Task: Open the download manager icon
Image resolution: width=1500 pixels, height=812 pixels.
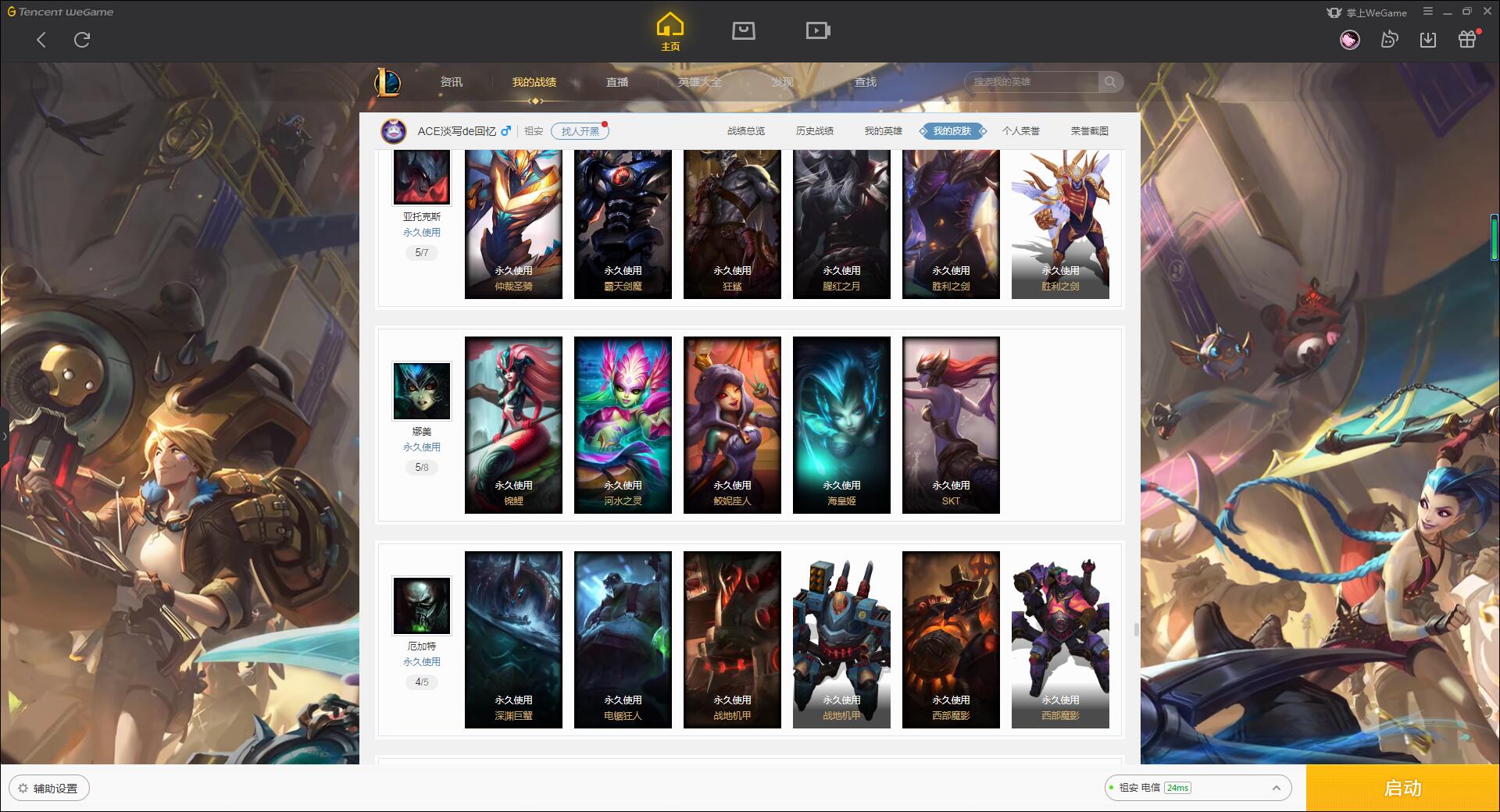Action: click(1428, 40)
